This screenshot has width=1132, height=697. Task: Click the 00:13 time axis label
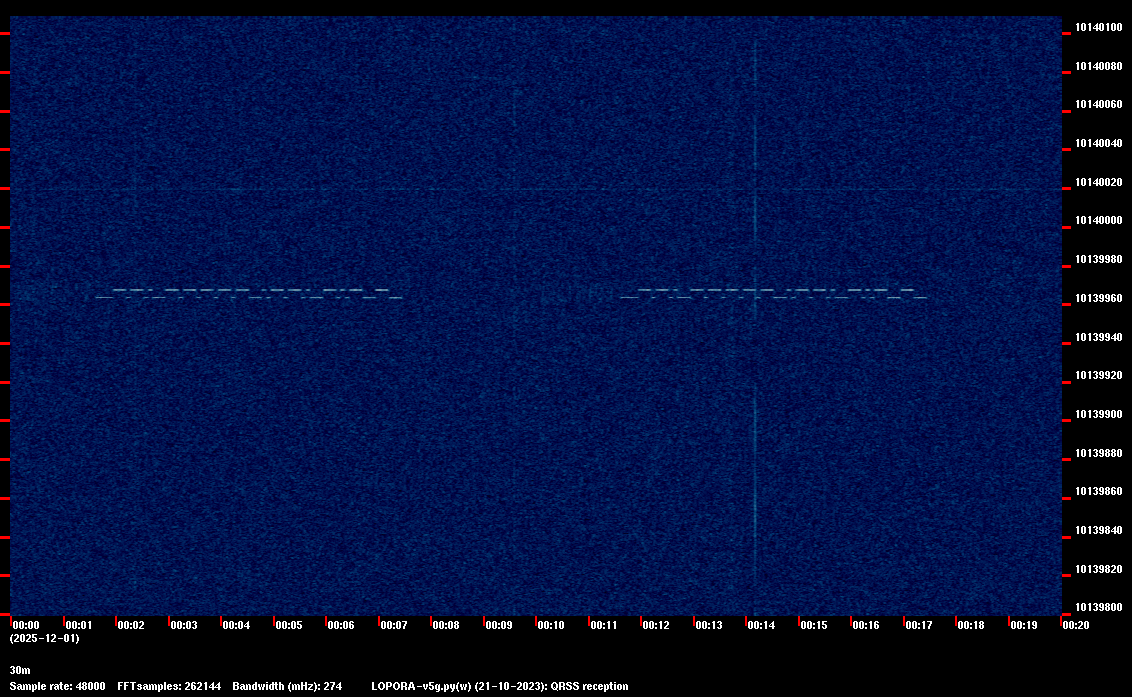708,625
